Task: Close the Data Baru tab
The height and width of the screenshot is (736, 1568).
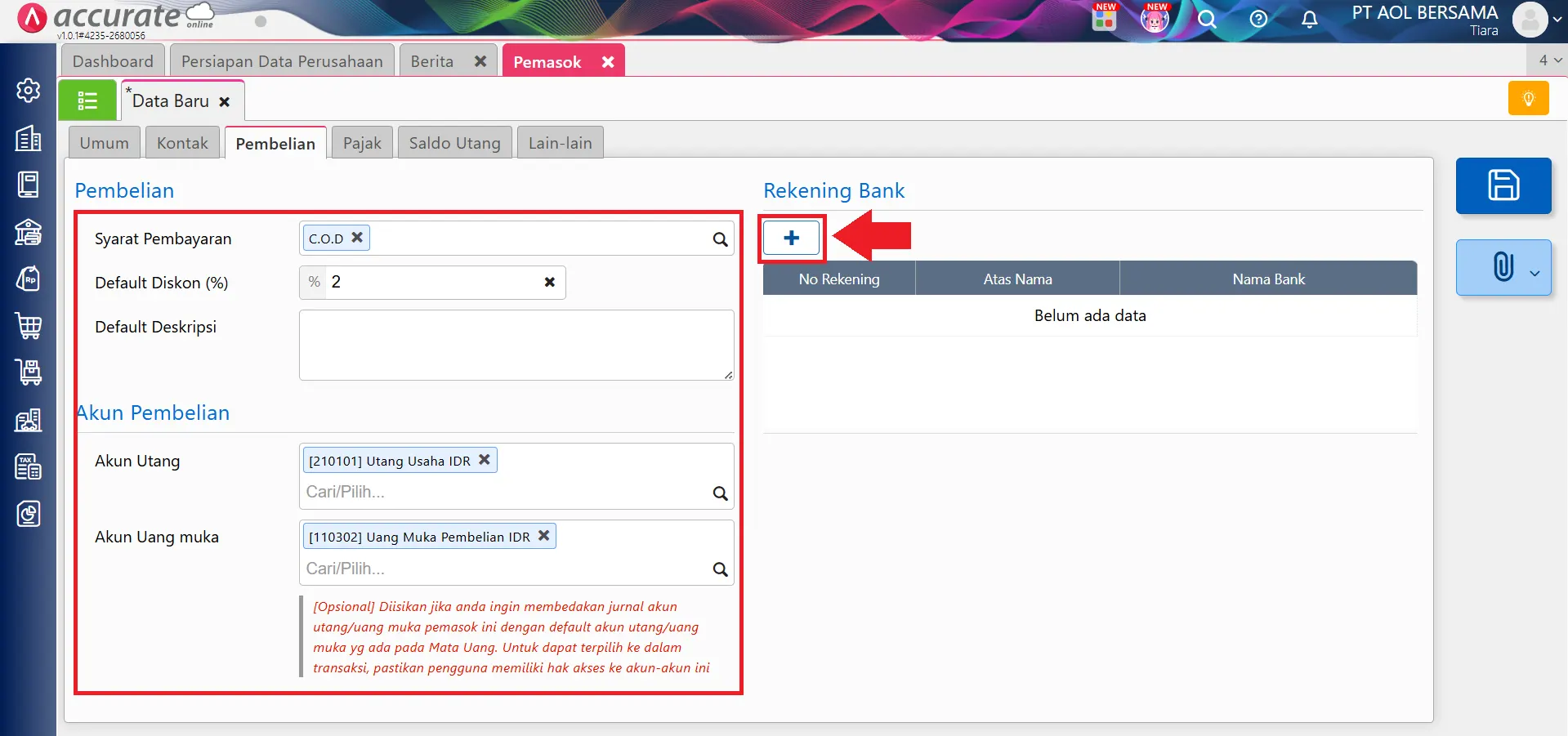Action: (225, 102)
